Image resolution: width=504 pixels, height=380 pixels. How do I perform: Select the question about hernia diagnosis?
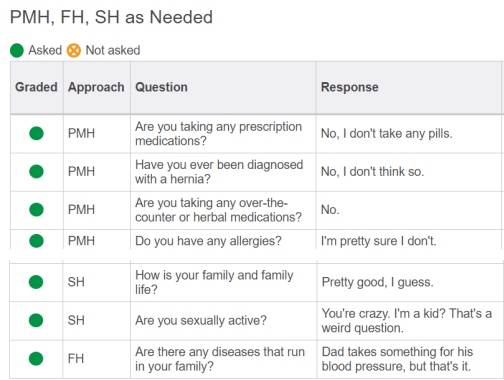[219, 172]
